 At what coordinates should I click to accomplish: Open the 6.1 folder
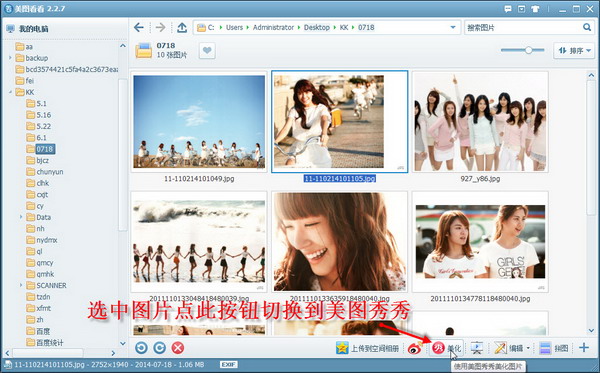36,137
